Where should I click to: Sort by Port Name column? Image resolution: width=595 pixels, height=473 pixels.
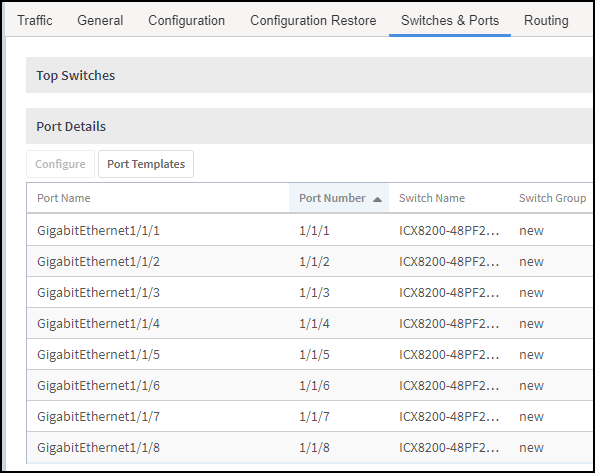[x=64, y=198]
